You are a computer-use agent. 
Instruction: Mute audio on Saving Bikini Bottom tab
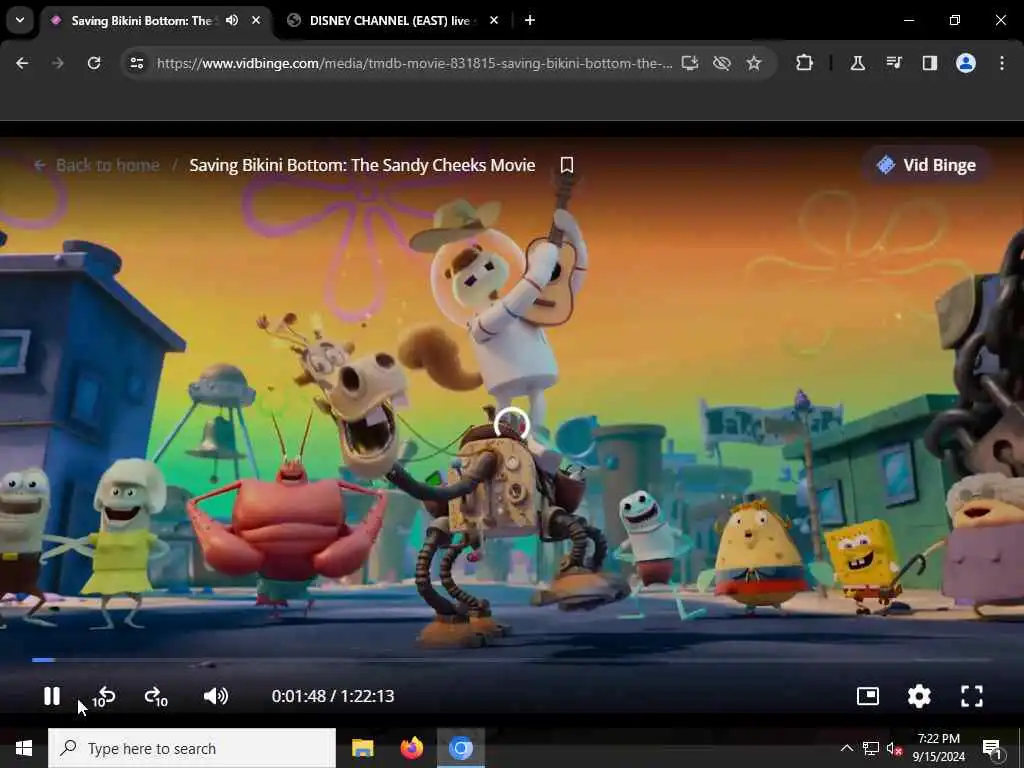232,20
